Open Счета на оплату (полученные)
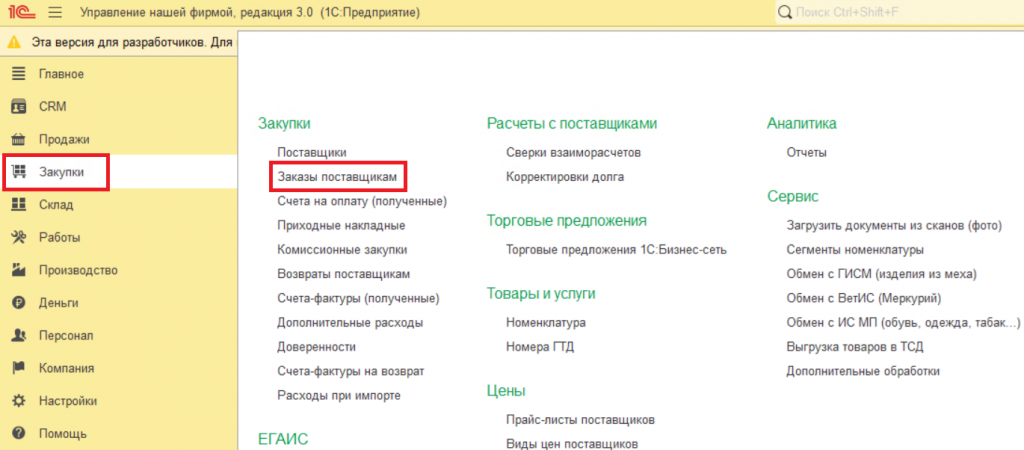The image size is (1024, 450). 362,201
